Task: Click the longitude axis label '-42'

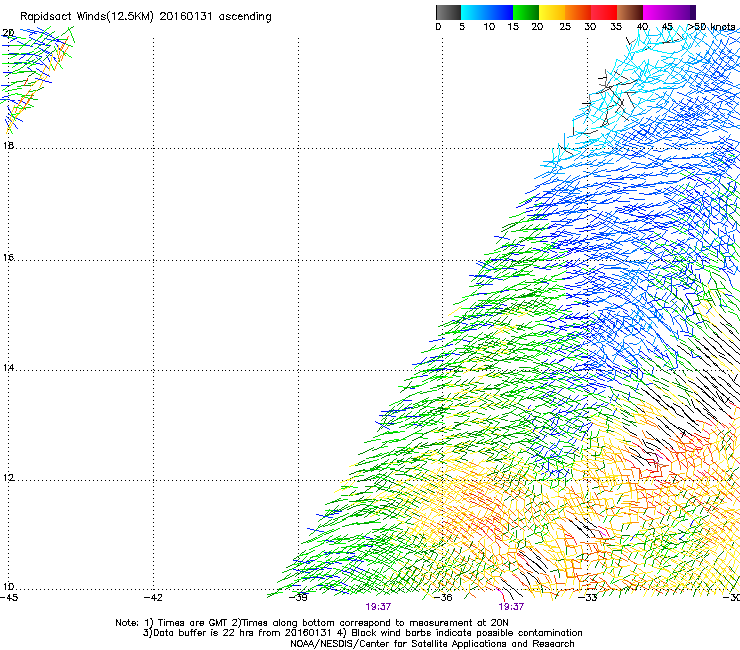Action: tap(153, 598)
